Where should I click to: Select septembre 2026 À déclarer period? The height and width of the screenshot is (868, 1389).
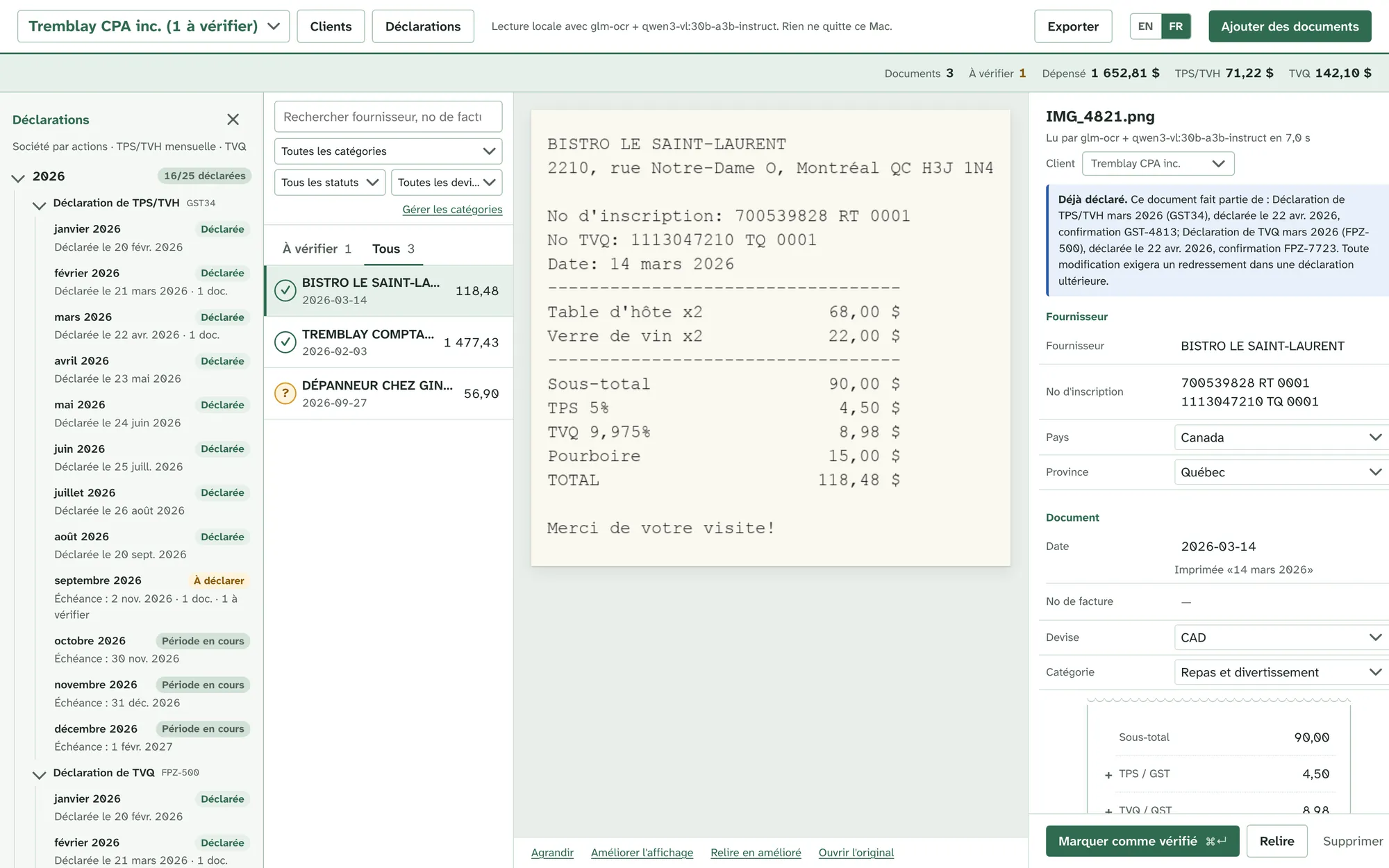coord(150,597)
